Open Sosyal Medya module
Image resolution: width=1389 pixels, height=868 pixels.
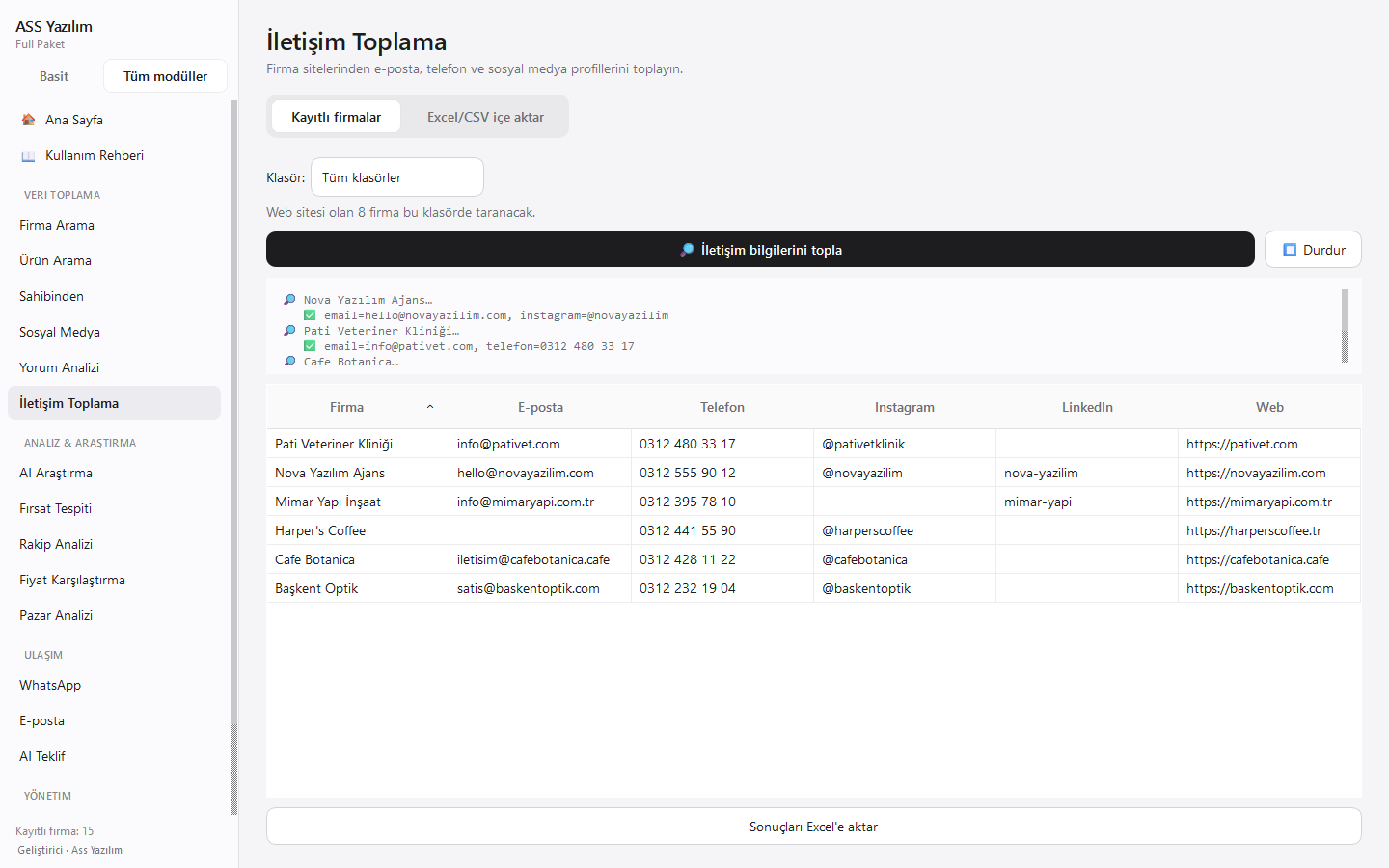(x=114, y=332)
